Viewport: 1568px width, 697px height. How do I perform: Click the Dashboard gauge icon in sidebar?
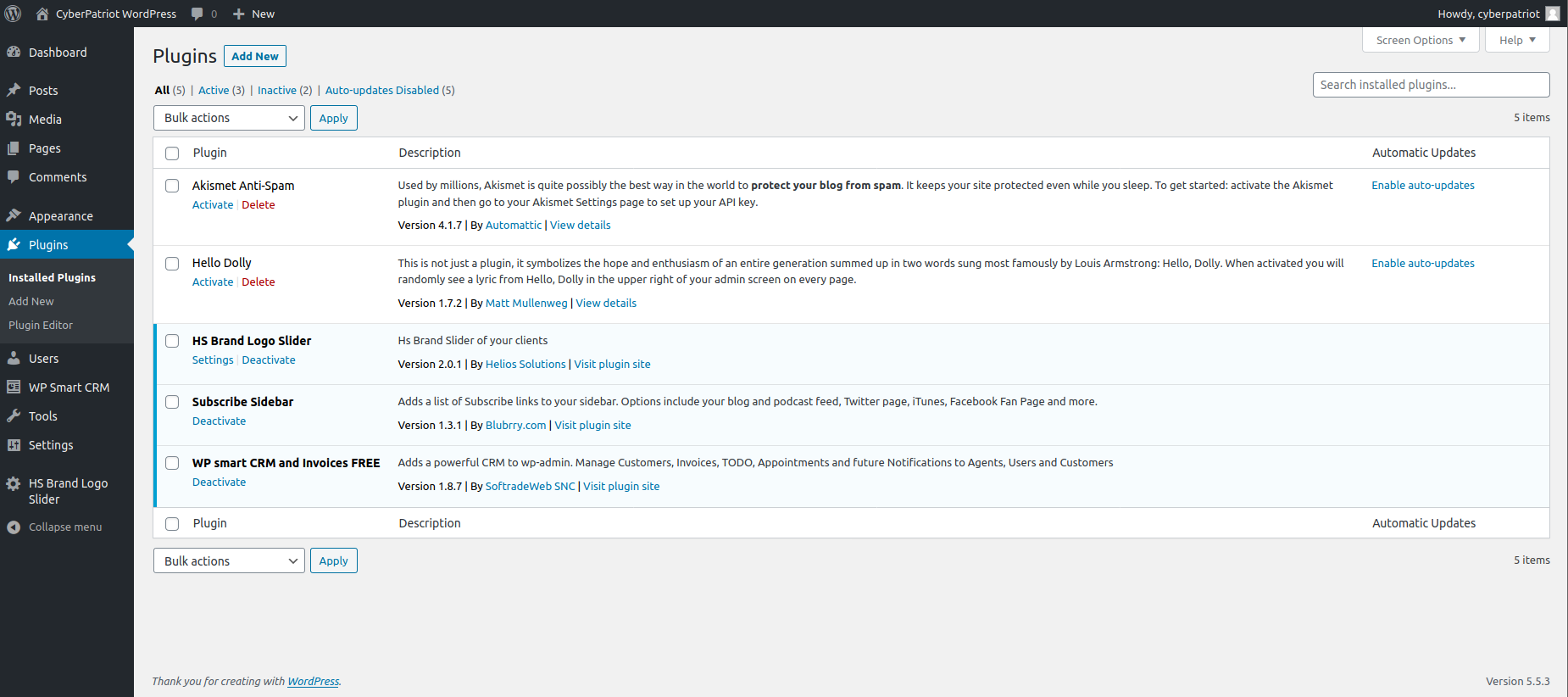(x=14, y=52)
